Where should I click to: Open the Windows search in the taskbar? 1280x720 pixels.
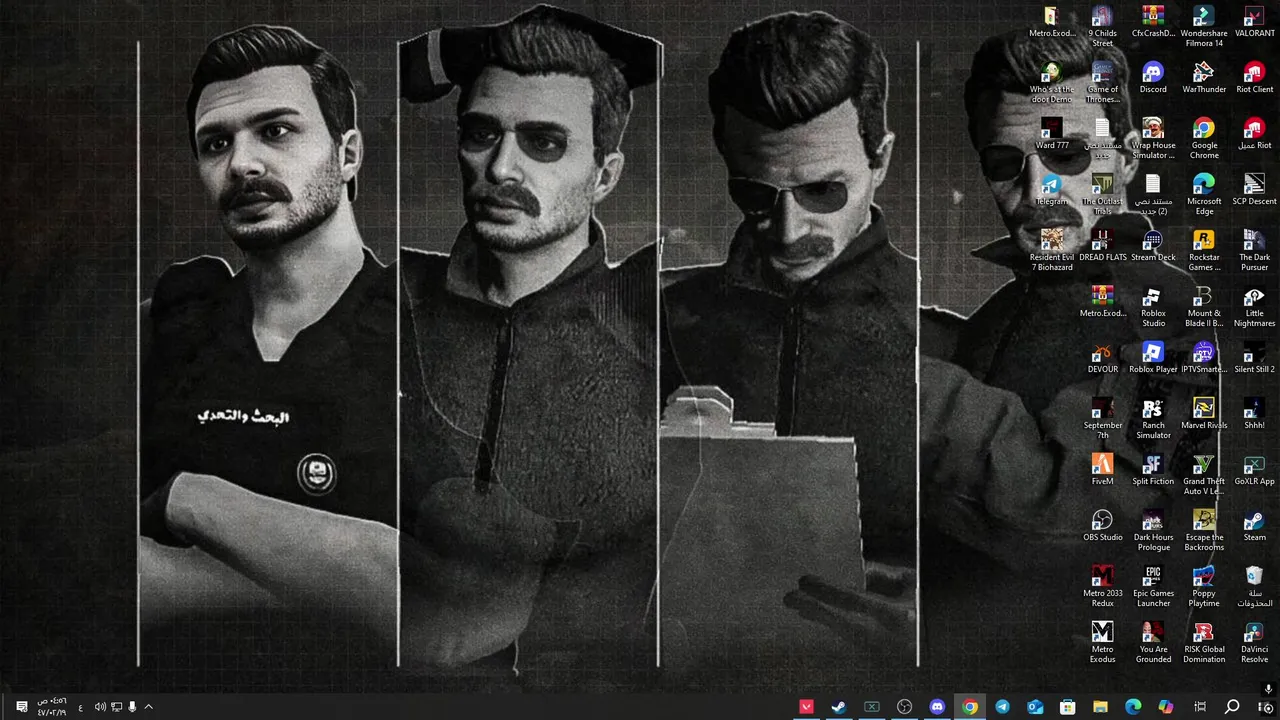pyautogui.click(x=1232, y=707)
